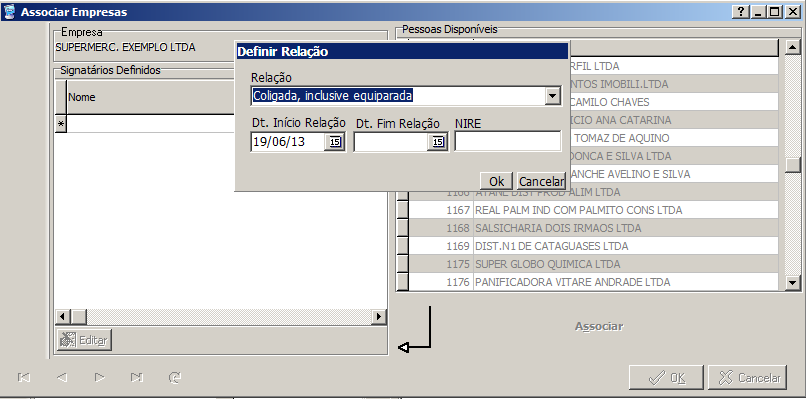The image size is (806, 399).
Task: Click the Editar button
Action: [84, 340]
